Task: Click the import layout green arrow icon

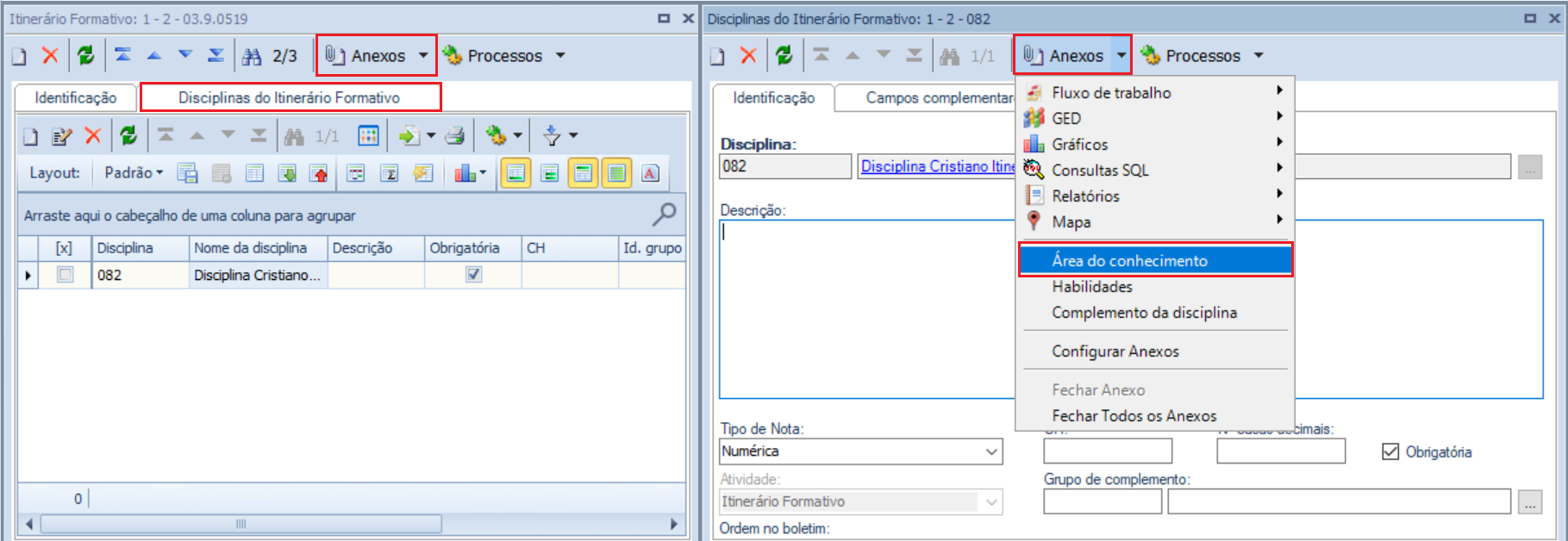Action: tap(287, 173)
